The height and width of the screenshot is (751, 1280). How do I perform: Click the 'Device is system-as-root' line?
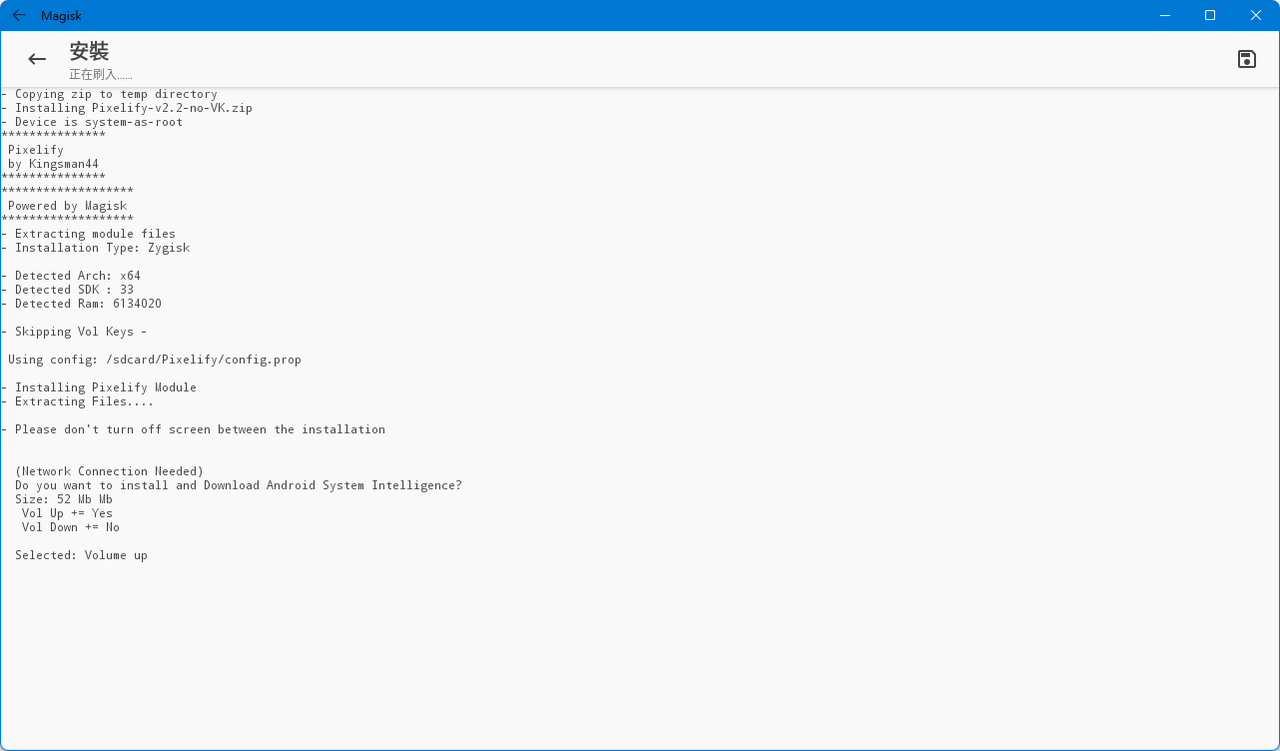coord(92,122)
